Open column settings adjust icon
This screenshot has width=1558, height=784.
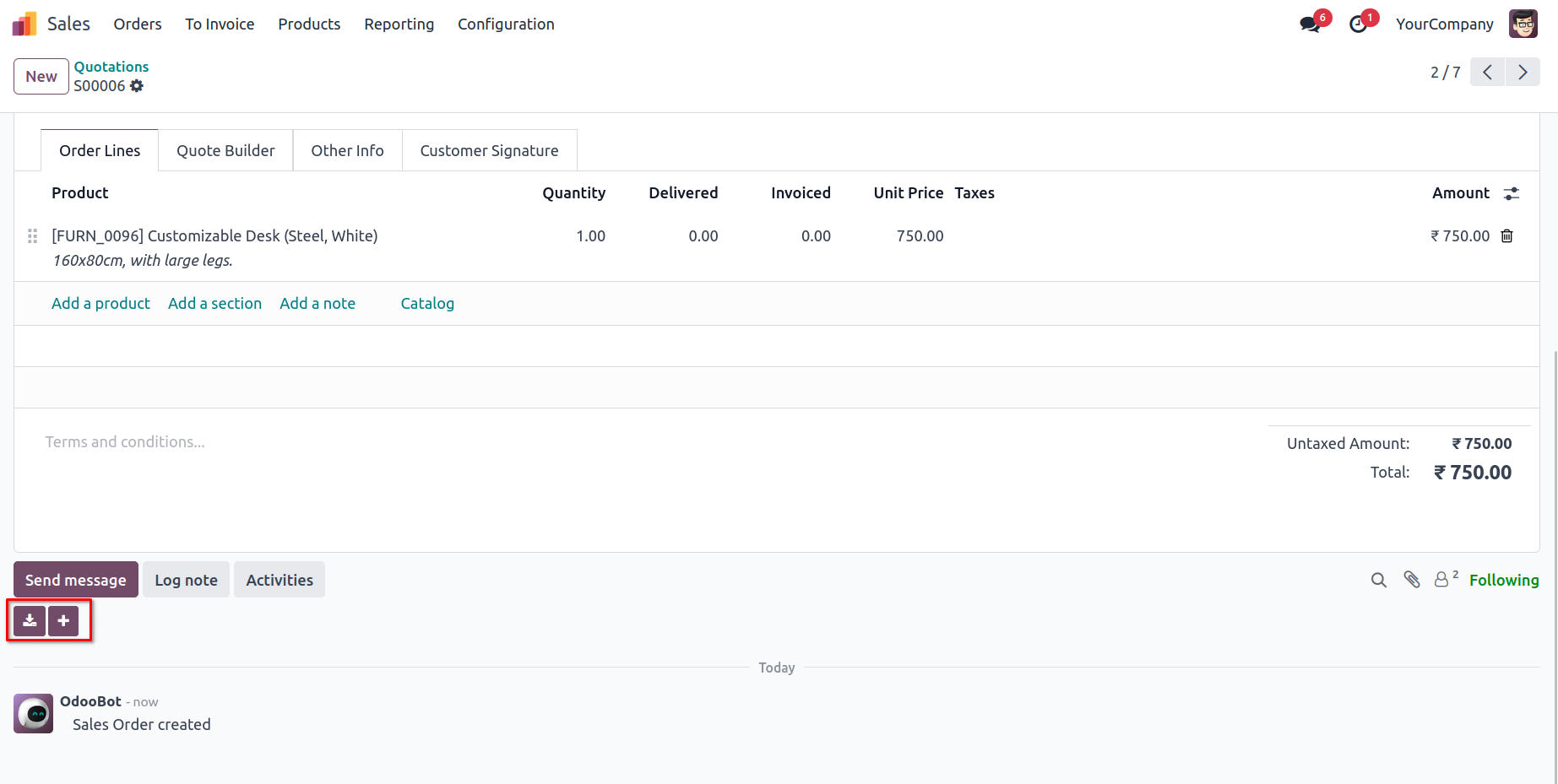pos(1512,193)
